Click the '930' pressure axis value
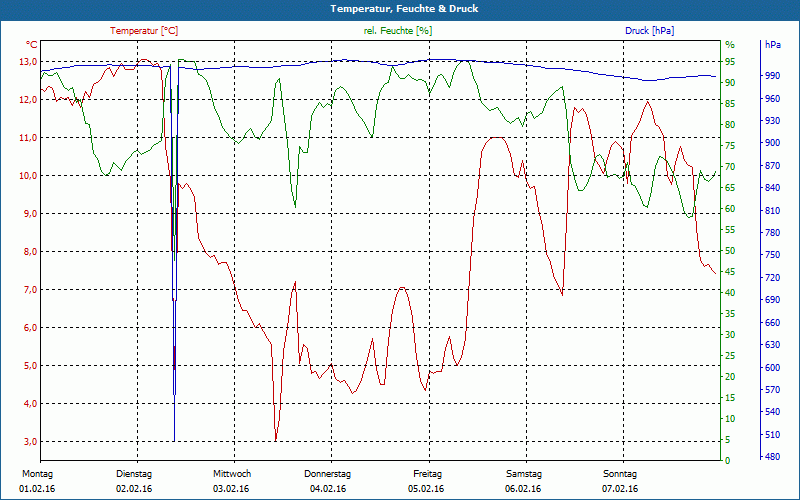 [772, 121]
